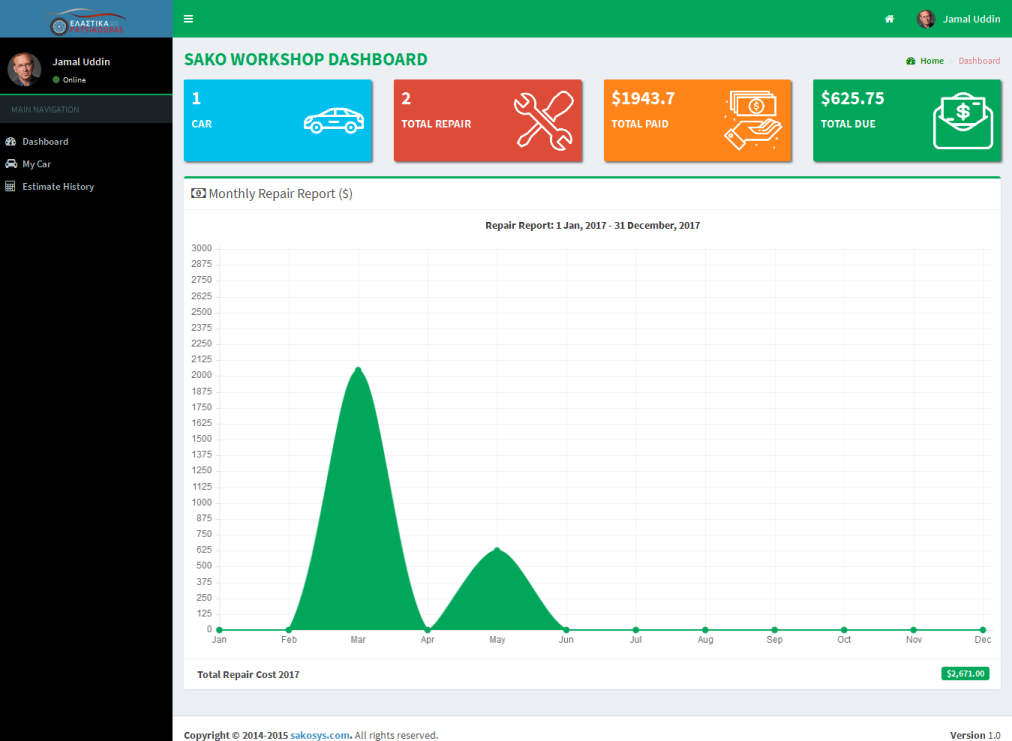
Task: Toggle sidebar with hamburger menu icon
Action: (x=188, y=19)
